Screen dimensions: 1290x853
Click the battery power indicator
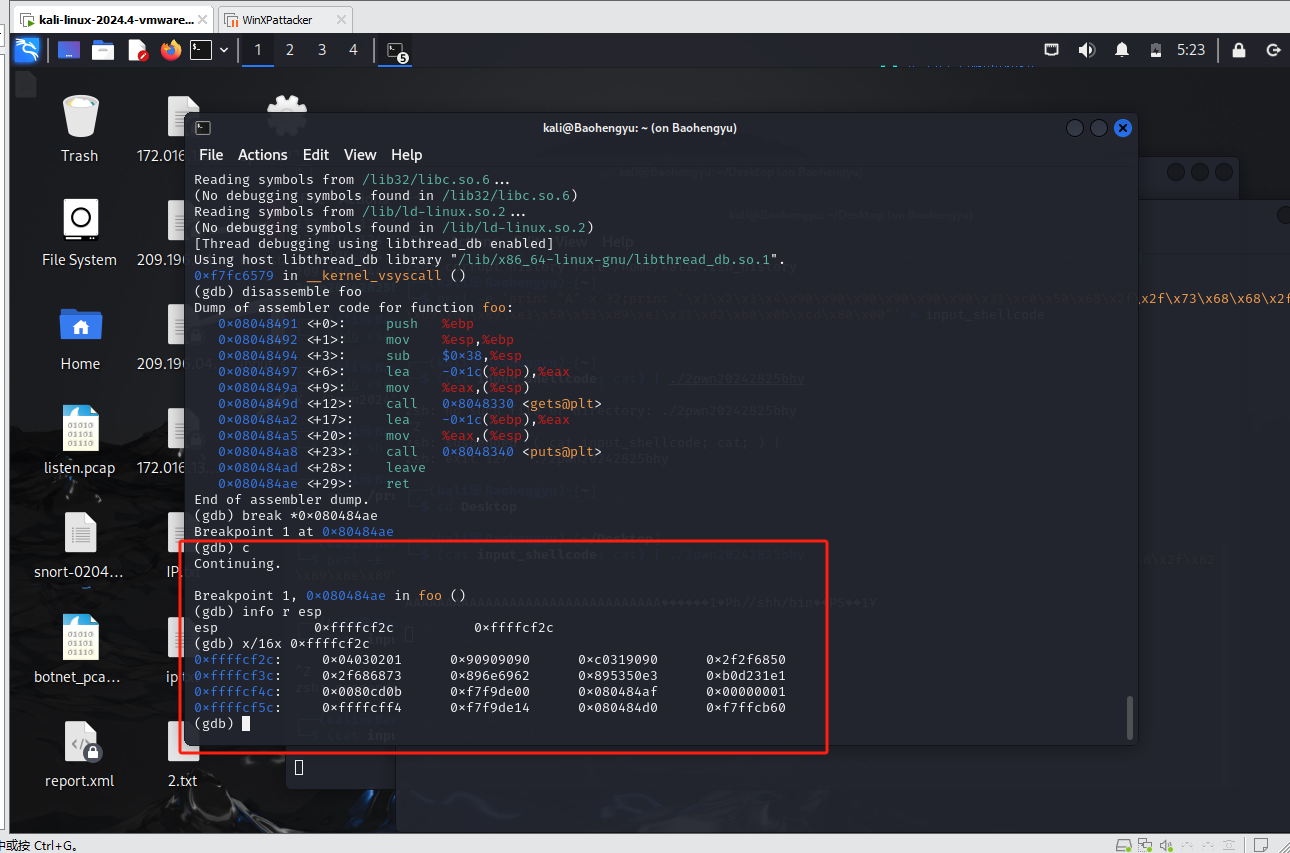(1155, 50)
